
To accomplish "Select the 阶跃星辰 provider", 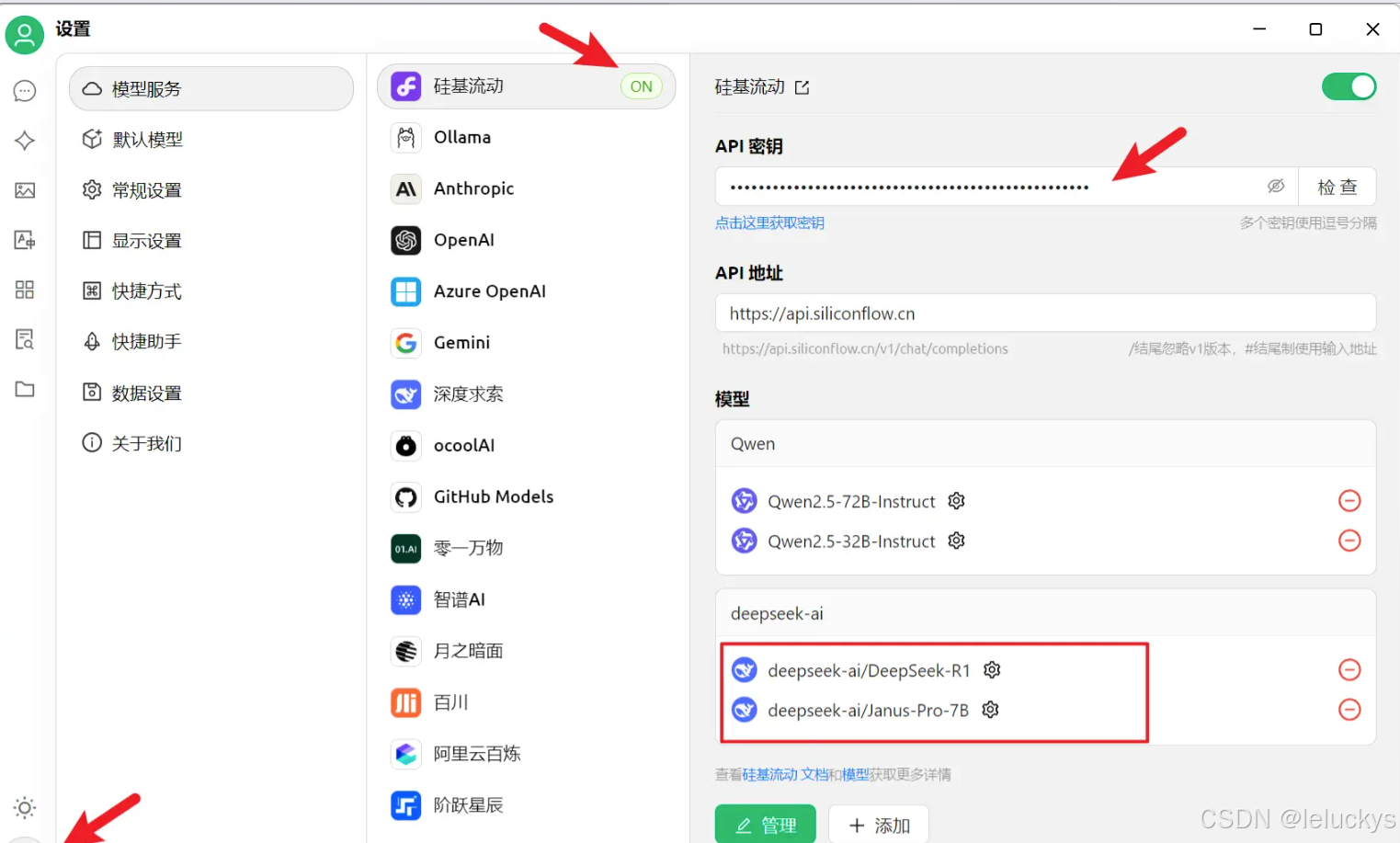I will (x=526, y=805).
